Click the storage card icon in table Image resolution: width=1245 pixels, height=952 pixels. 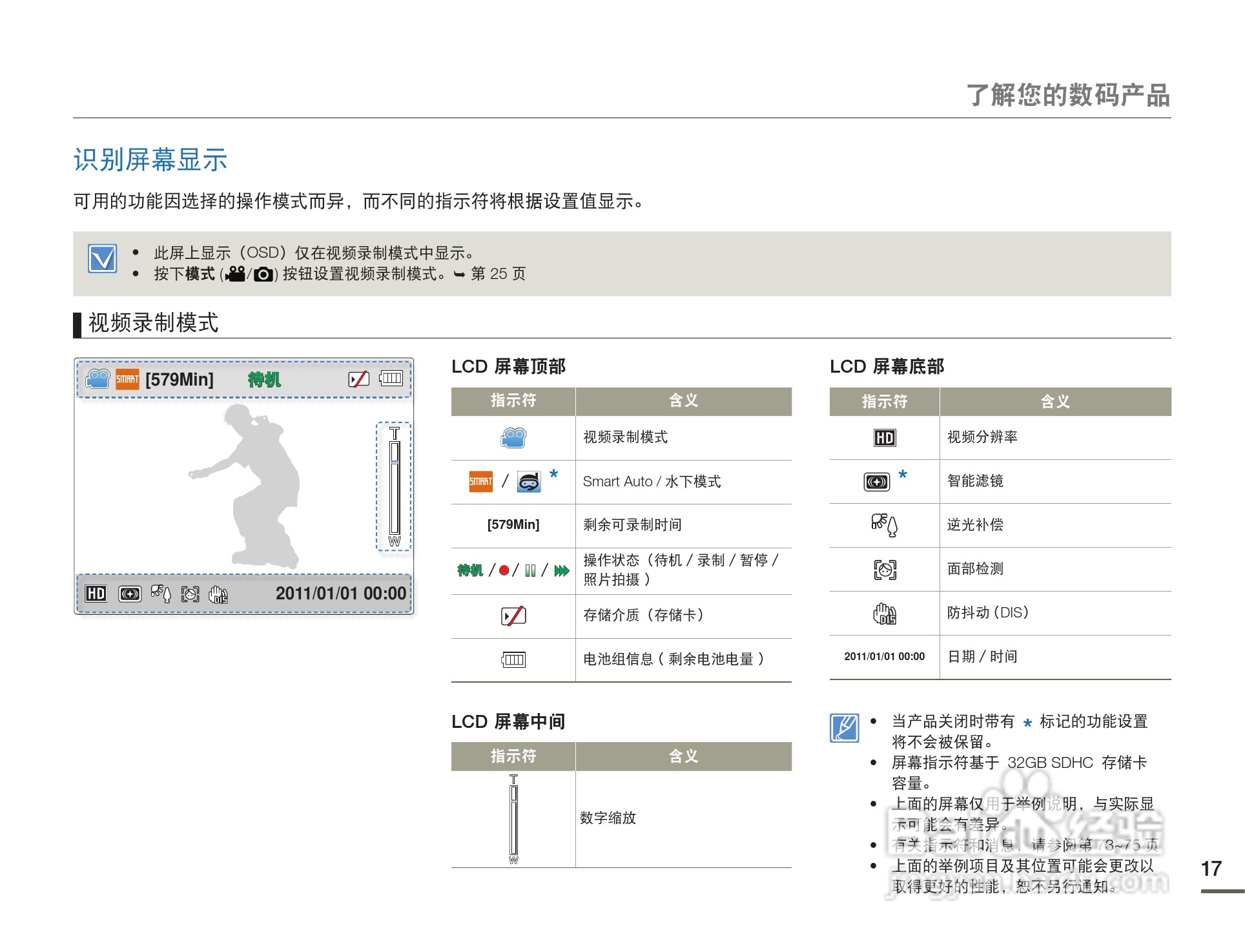click(x=513, y=616)
